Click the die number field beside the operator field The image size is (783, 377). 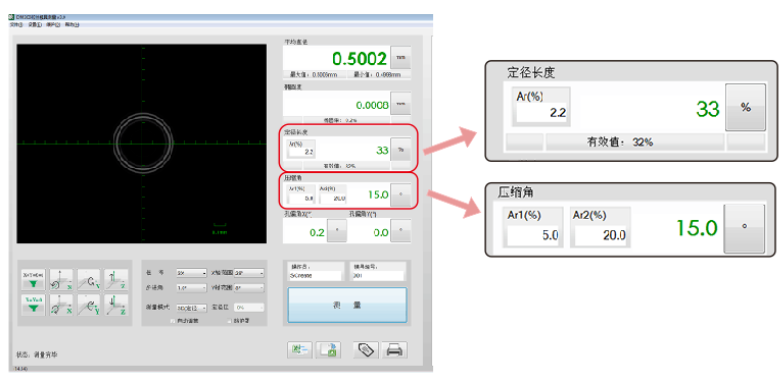coord(378,276)
